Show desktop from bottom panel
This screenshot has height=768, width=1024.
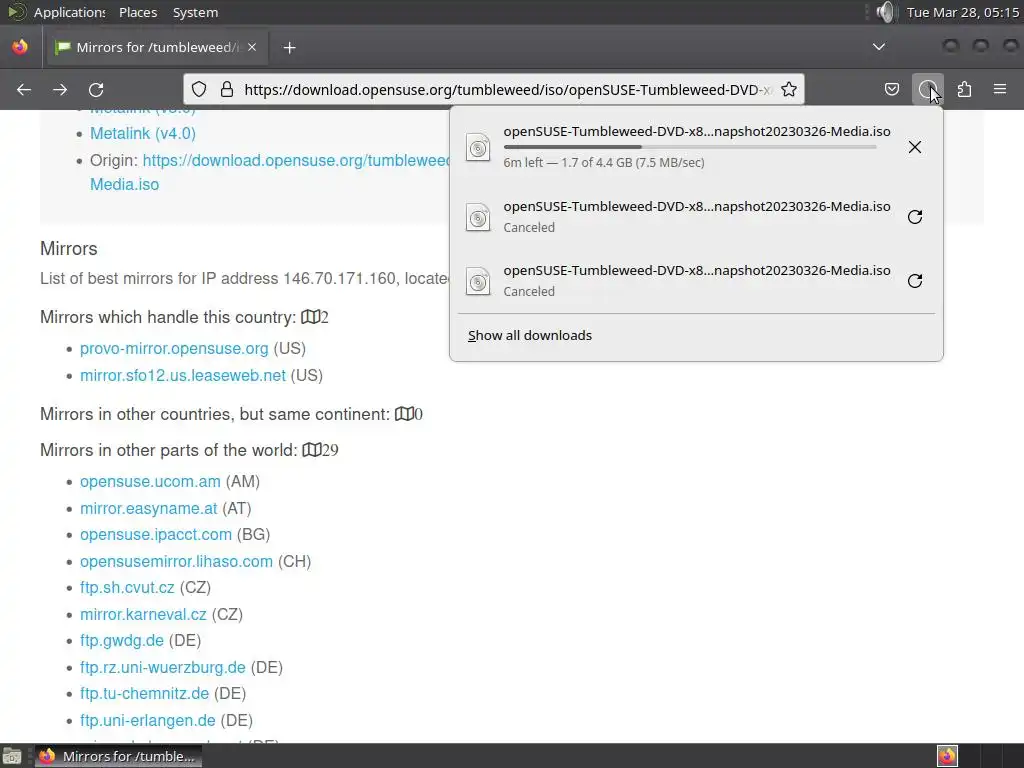(x=12, y=756)
